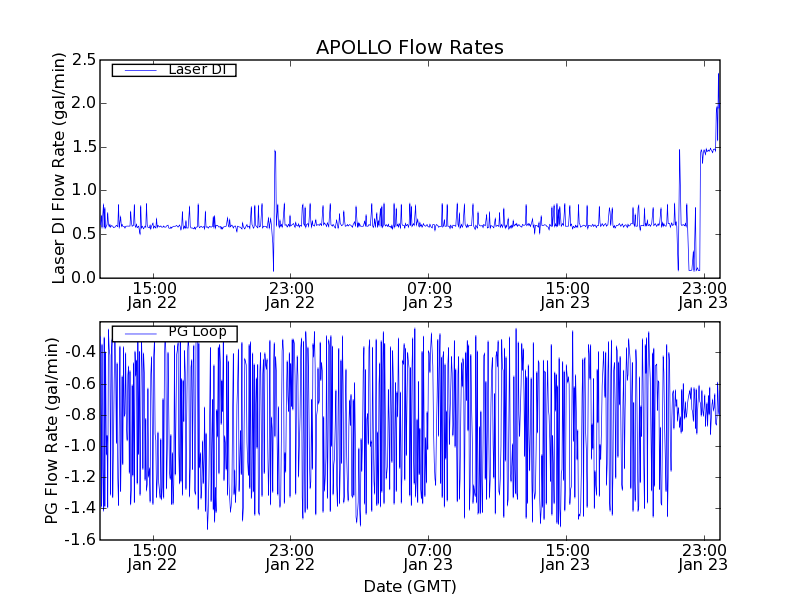Screen dimensions: 800x600
Task: Click the -0.4 tick on the PG axis
Action: point(78,352)
